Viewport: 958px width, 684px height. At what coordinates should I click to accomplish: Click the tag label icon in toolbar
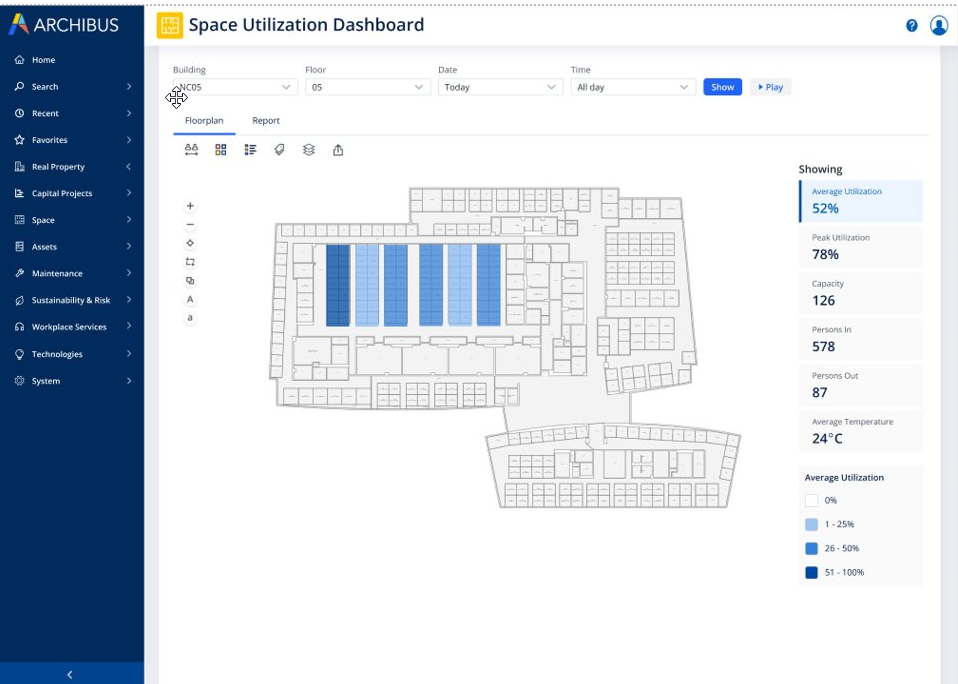pos(280,150)
